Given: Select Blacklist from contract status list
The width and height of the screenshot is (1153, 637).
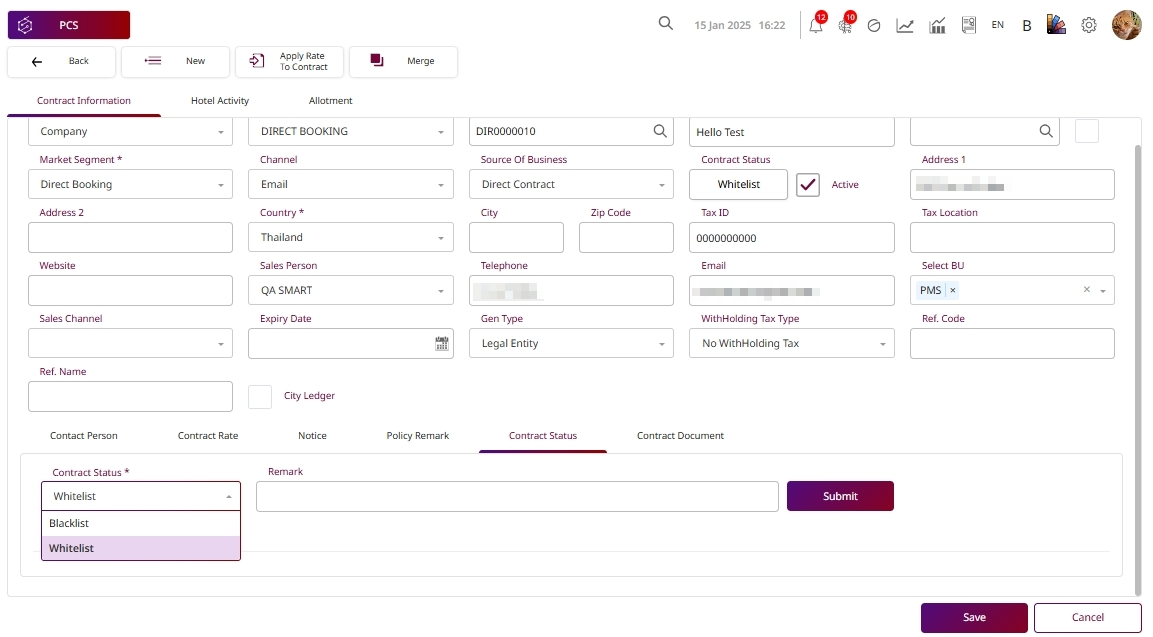Looking at the screenshot, I should pyautogui.click(x=140, y=523).
